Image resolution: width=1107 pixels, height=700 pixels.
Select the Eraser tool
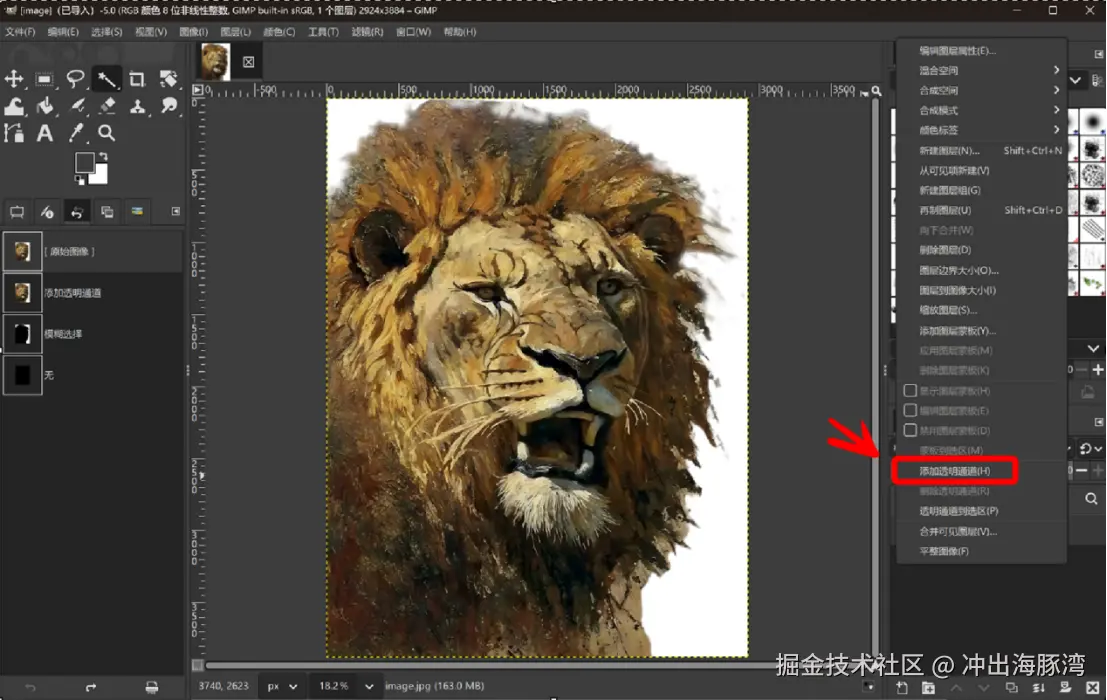click(107, 106)
